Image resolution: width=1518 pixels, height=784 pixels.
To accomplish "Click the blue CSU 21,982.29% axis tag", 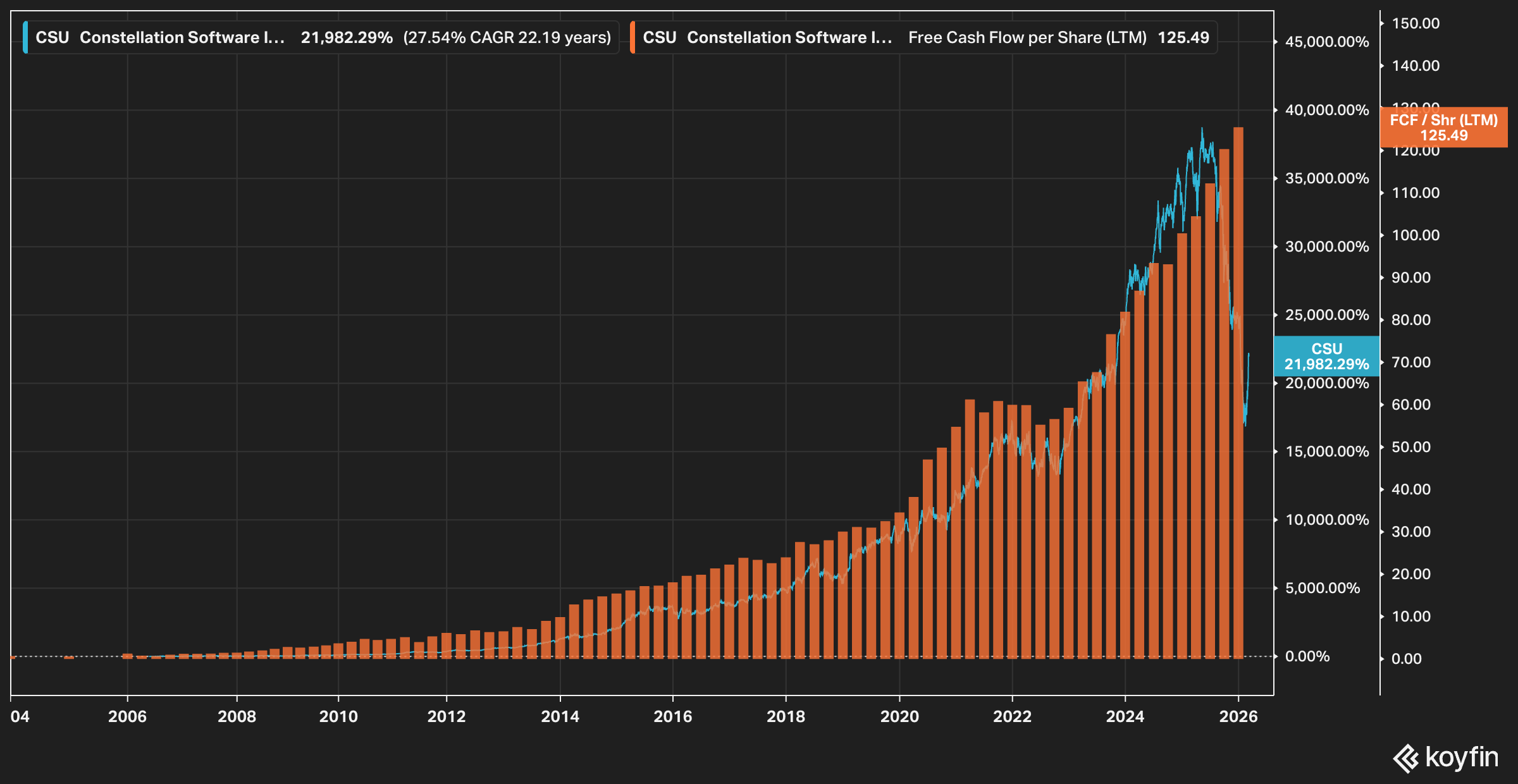I will click(1326, 356).
